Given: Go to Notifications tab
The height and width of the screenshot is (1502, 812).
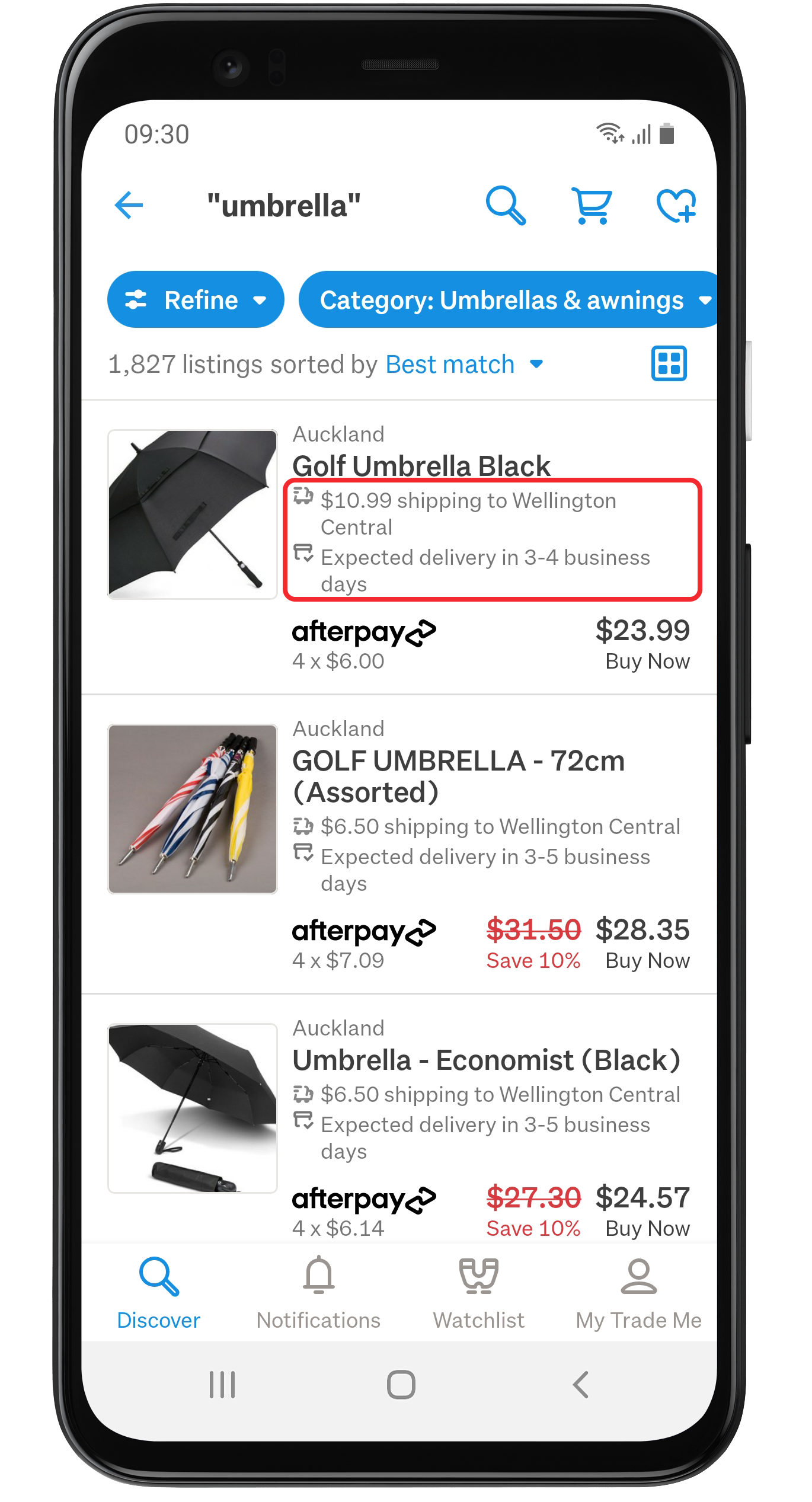Looking at the screenshot, I should (x=318, y=1293).
